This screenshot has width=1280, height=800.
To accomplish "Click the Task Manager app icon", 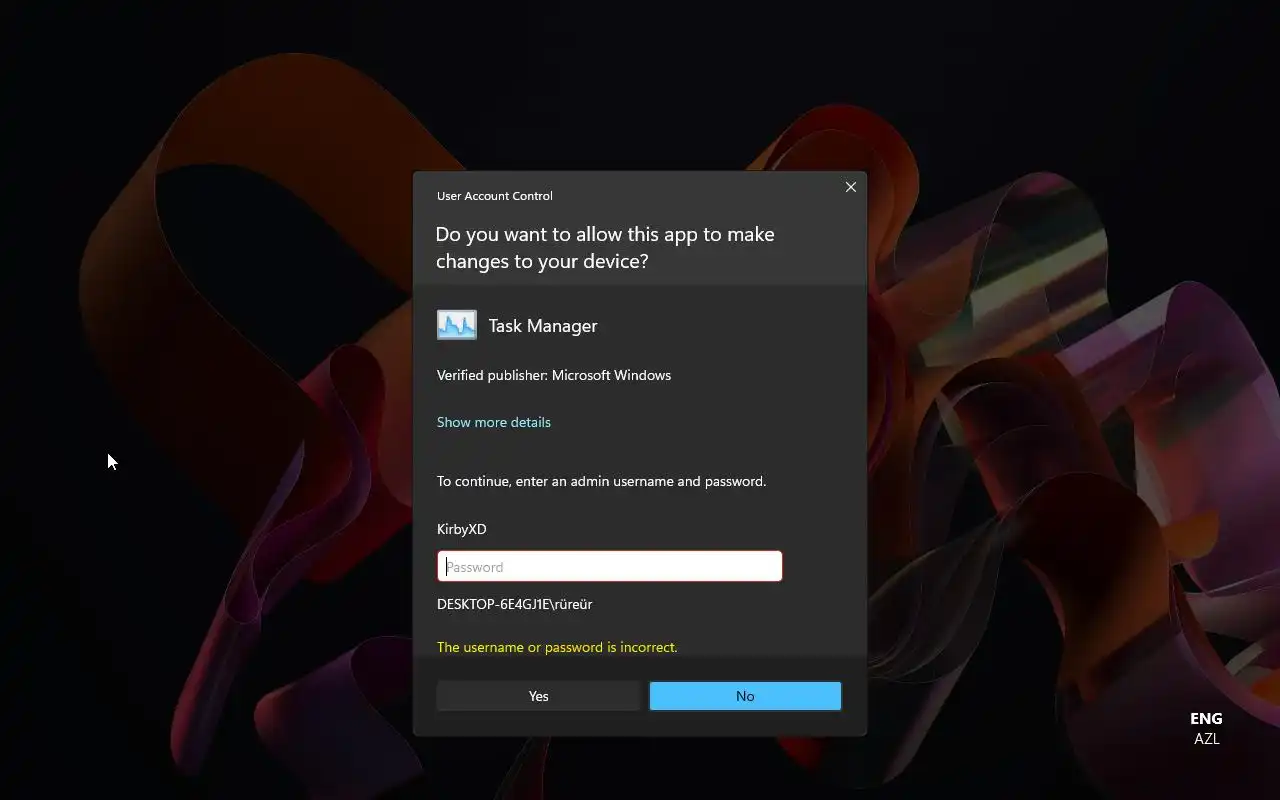I will tap(457, 325).
